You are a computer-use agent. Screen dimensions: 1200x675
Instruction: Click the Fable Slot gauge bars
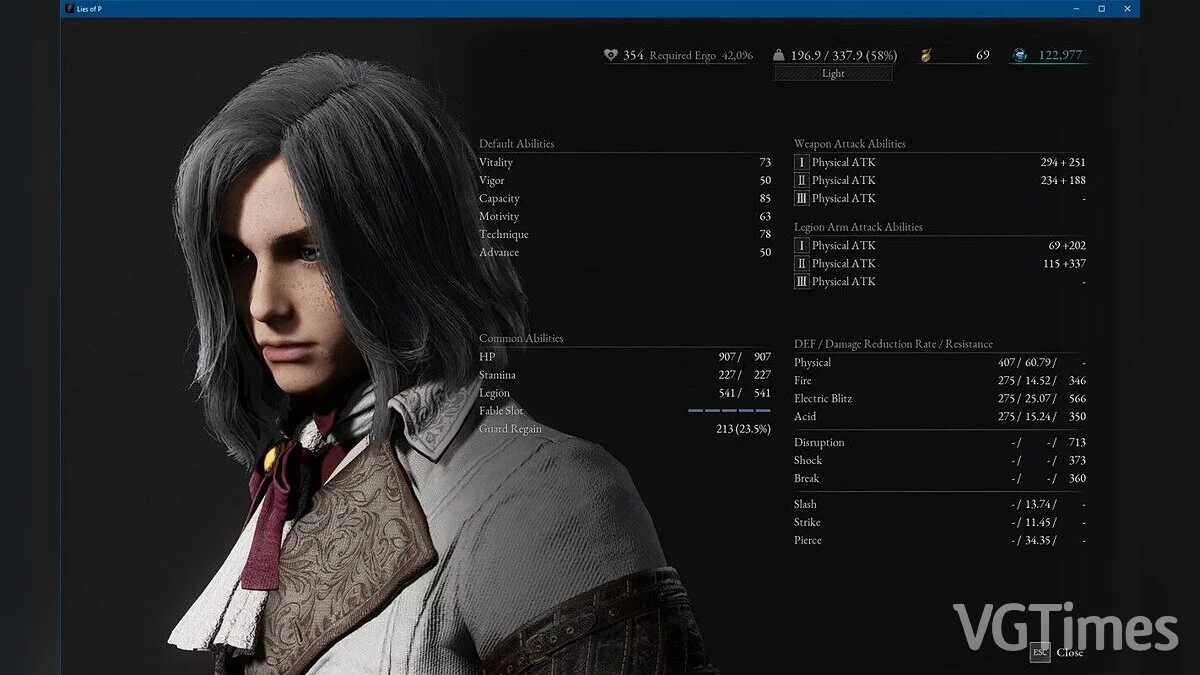pyautogui.click(x=728, y=411)
